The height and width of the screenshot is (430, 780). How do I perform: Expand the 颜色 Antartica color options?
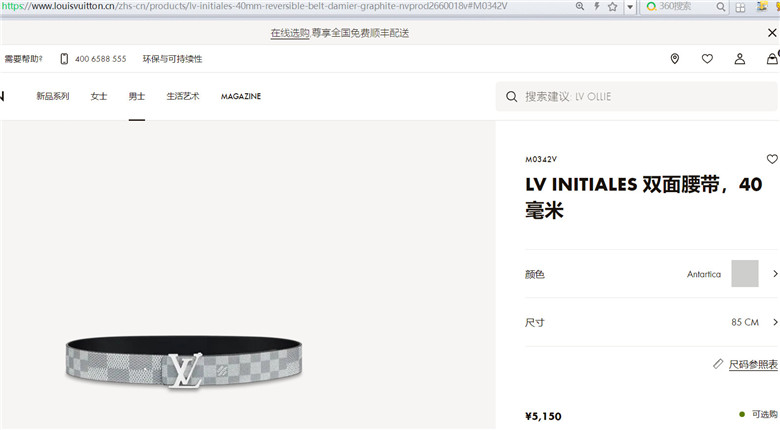[x=652, y=274]
